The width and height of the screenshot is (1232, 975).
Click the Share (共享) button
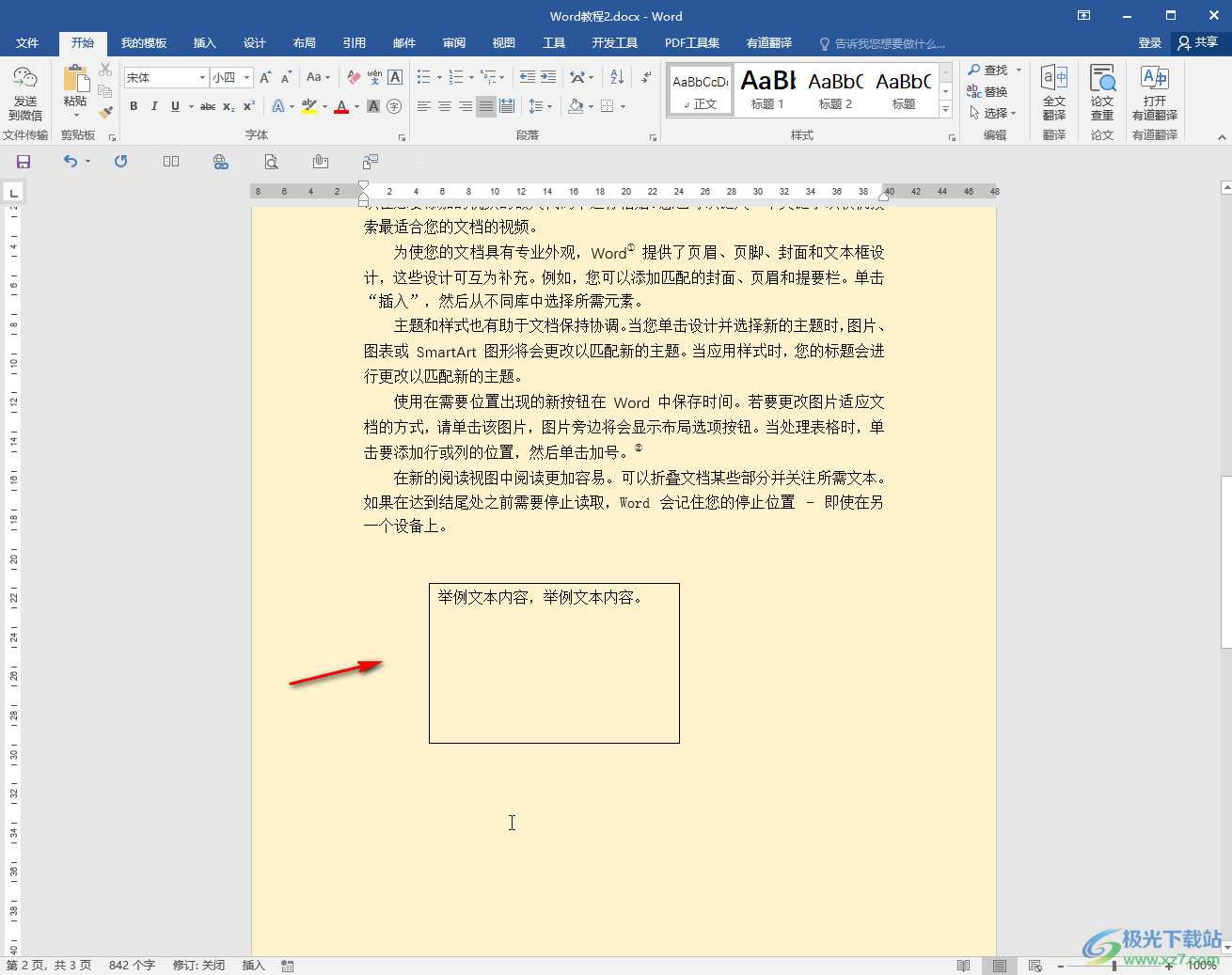click(x=1198, y=43)
